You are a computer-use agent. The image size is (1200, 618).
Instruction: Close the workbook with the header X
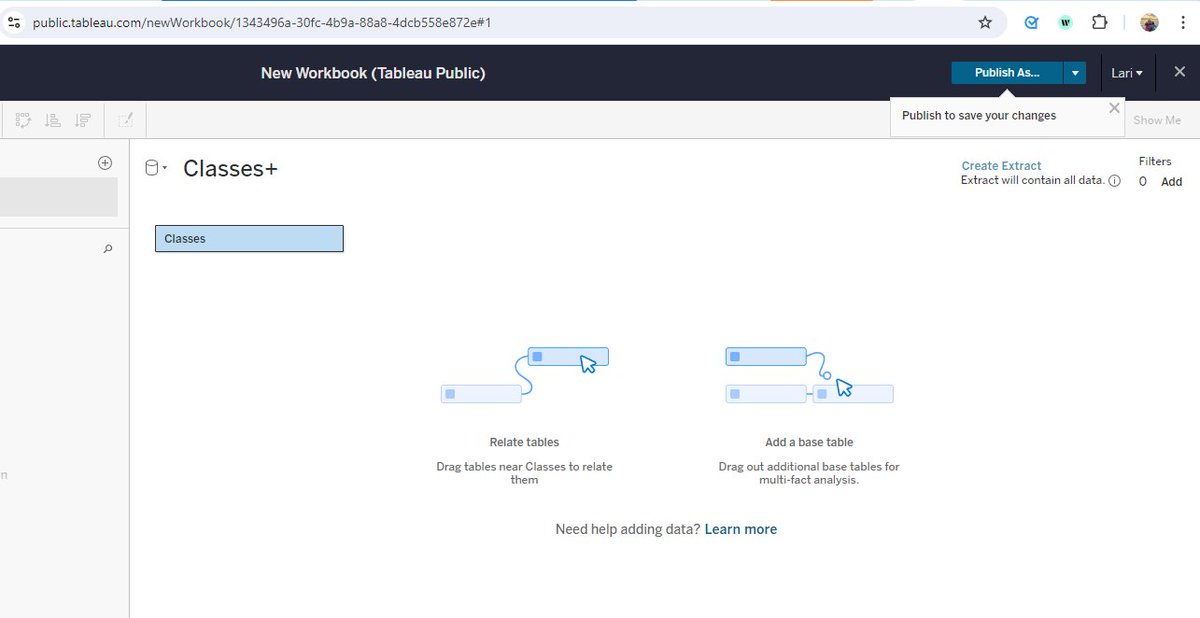[x=1179, y=72]
